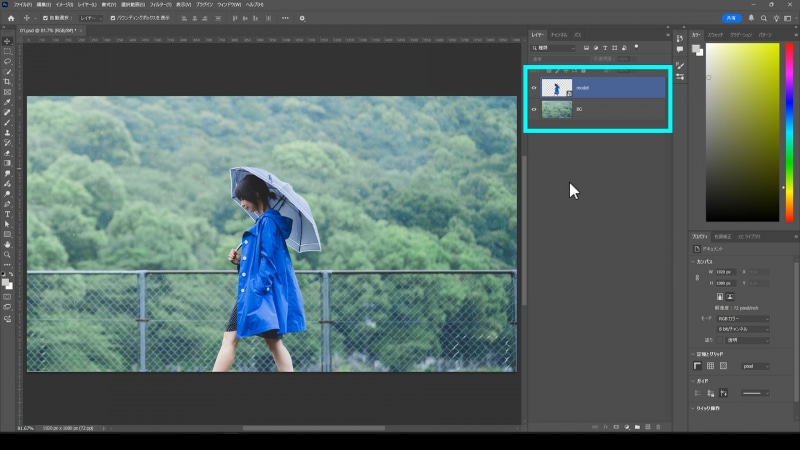Select the Move tool in the toolbar
This screenshot has width=800, height=450.
(x=8, y=41)
